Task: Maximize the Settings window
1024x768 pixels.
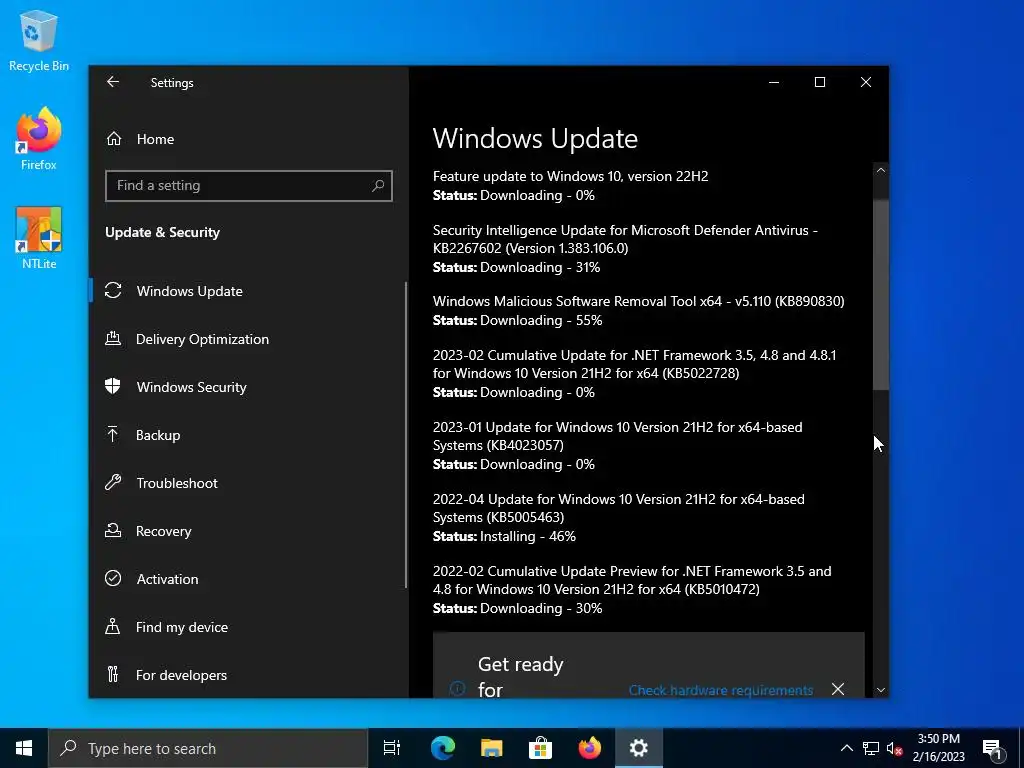Action: [820, 82]
